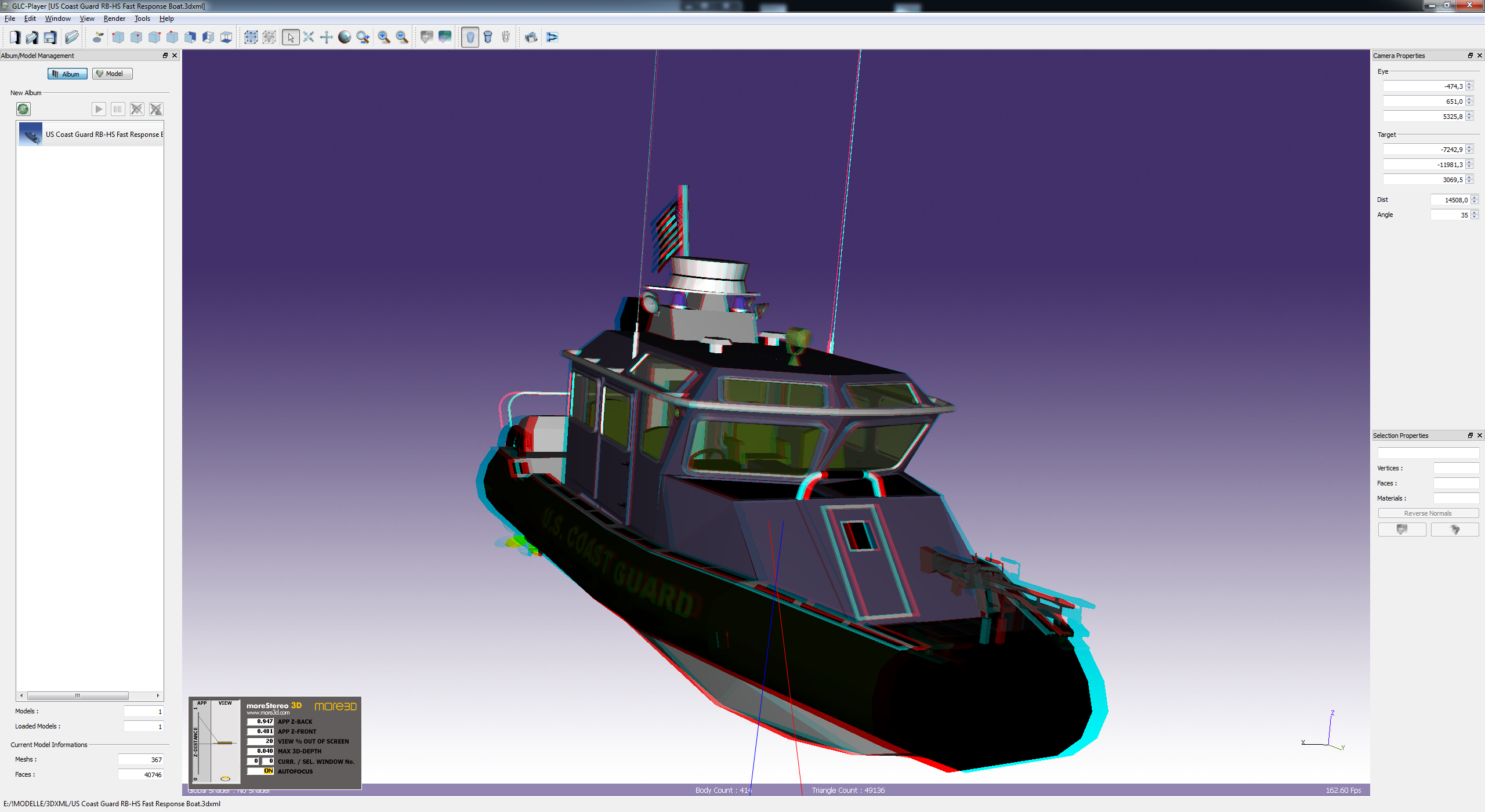This screenshot has height=812, width=1485.
Task: Click the select-all bounding box icon
Action: [251, 38]
